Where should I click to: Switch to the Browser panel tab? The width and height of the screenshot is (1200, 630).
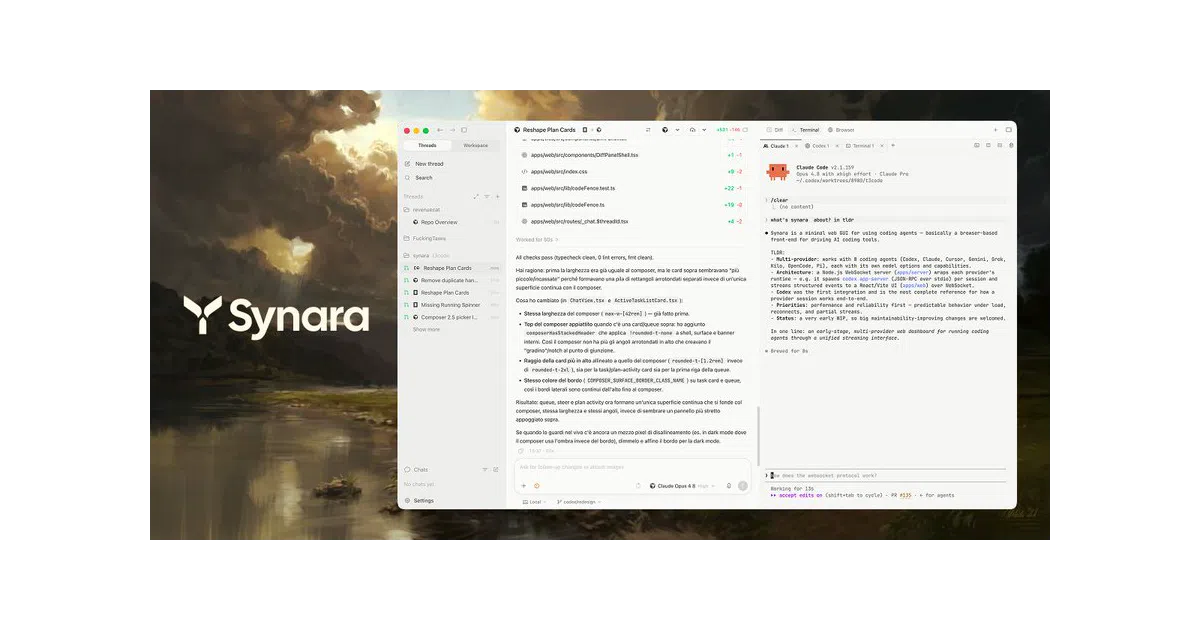(841, 130)
